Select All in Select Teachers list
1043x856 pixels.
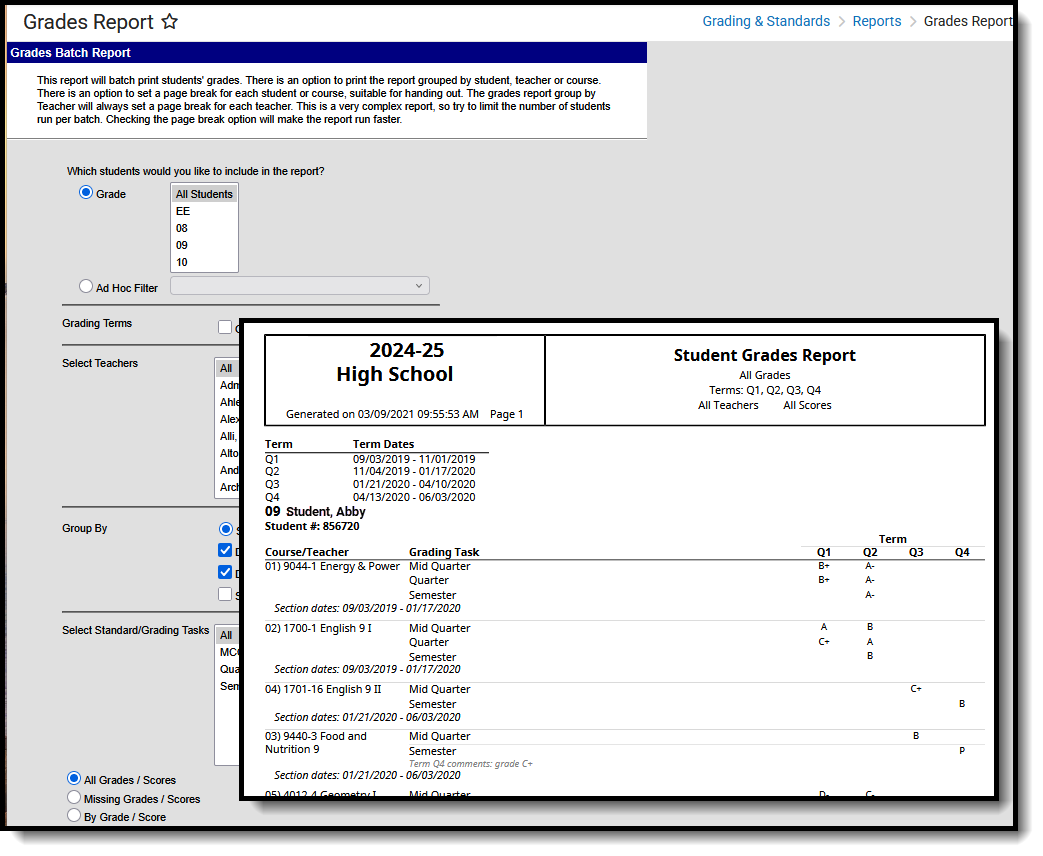pyautogui.click(x=227, y=368)
